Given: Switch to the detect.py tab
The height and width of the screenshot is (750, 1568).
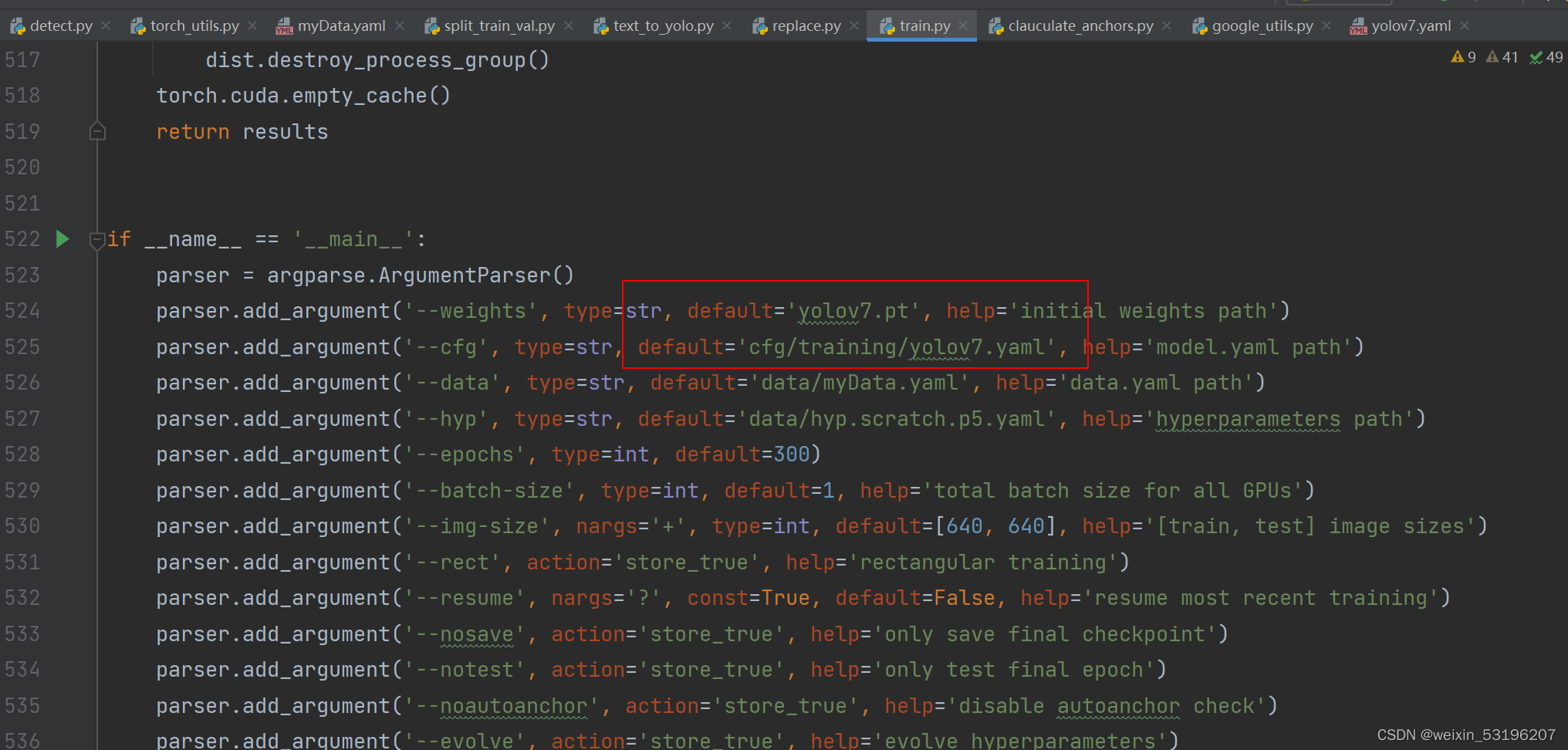Looking at the screenshot, I should coord(52,25).
